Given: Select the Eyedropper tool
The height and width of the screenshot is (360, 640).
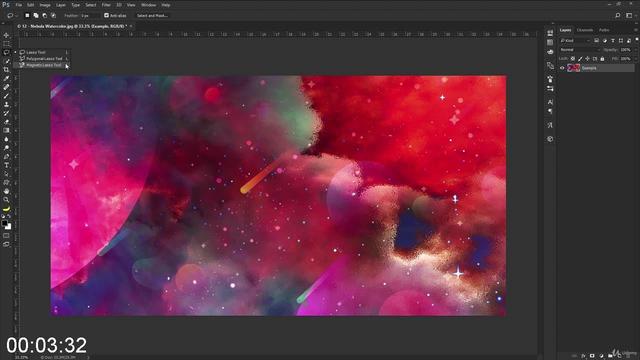Looking at the screenshot, I should coord(6,78).
